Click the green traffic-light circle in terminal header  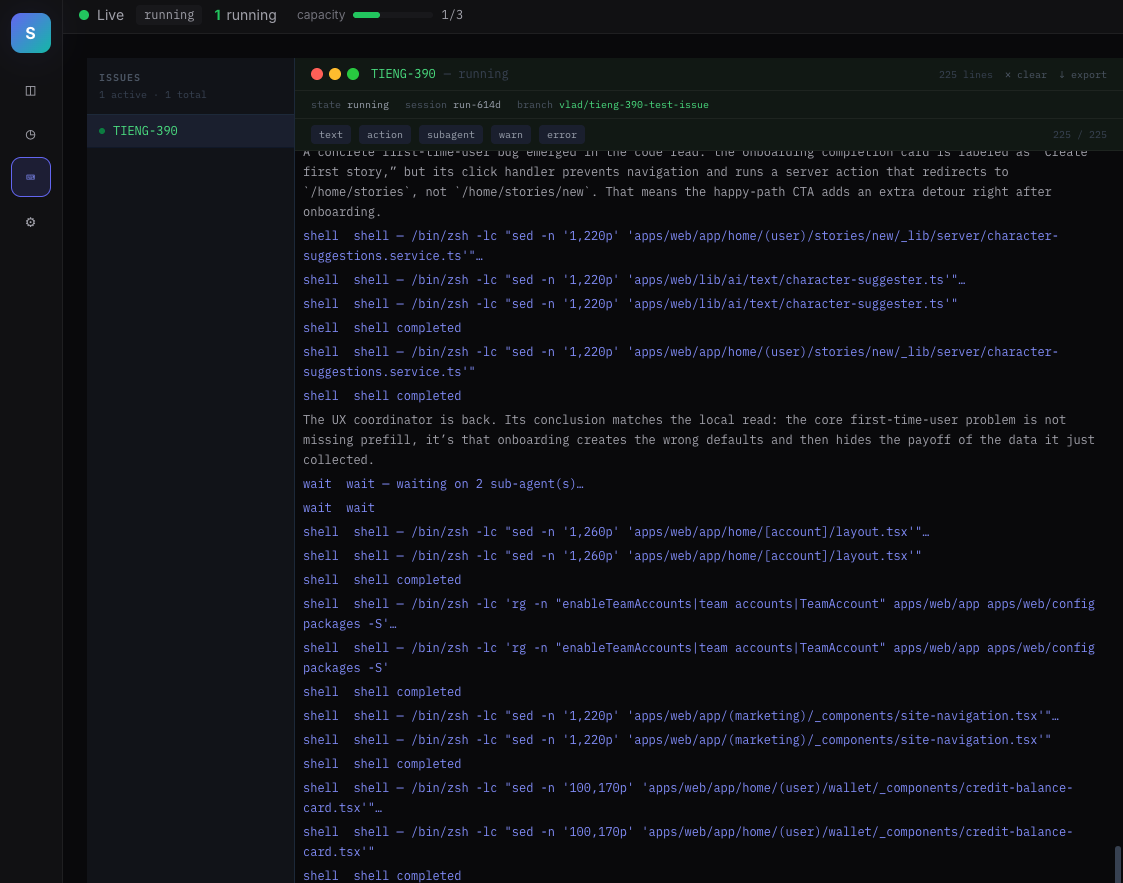pyautogui.click(x=352, y=73)
